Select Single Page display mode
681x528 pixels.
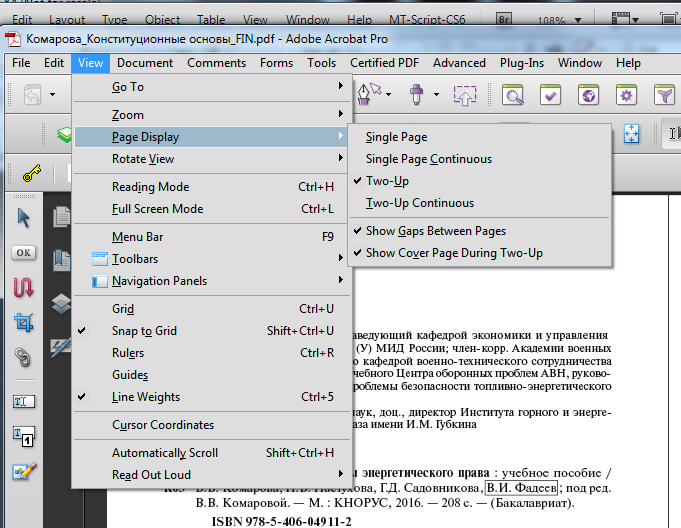tap(479, 137)
